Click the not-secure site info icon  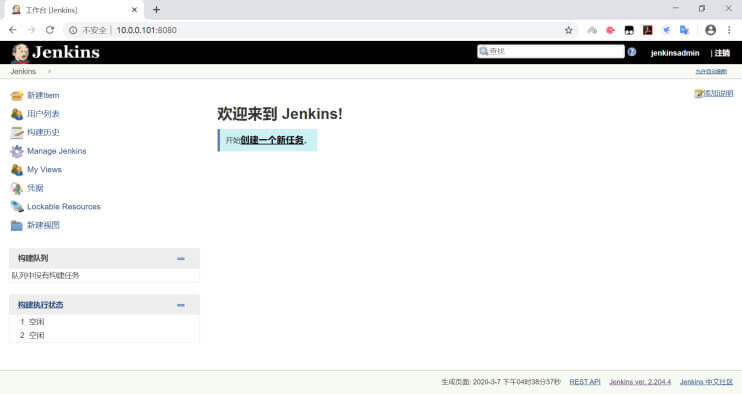point(73,30)
